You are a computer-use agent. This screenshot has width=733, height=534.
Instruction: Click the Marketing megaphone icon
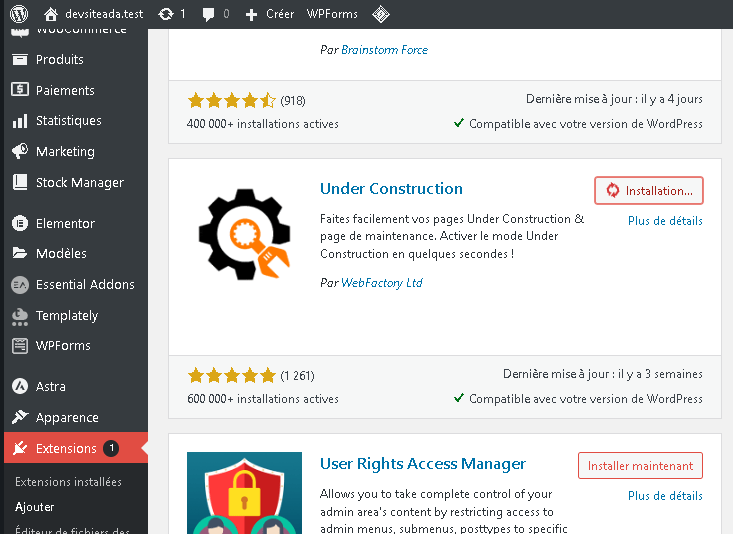(x=20, y=151)
